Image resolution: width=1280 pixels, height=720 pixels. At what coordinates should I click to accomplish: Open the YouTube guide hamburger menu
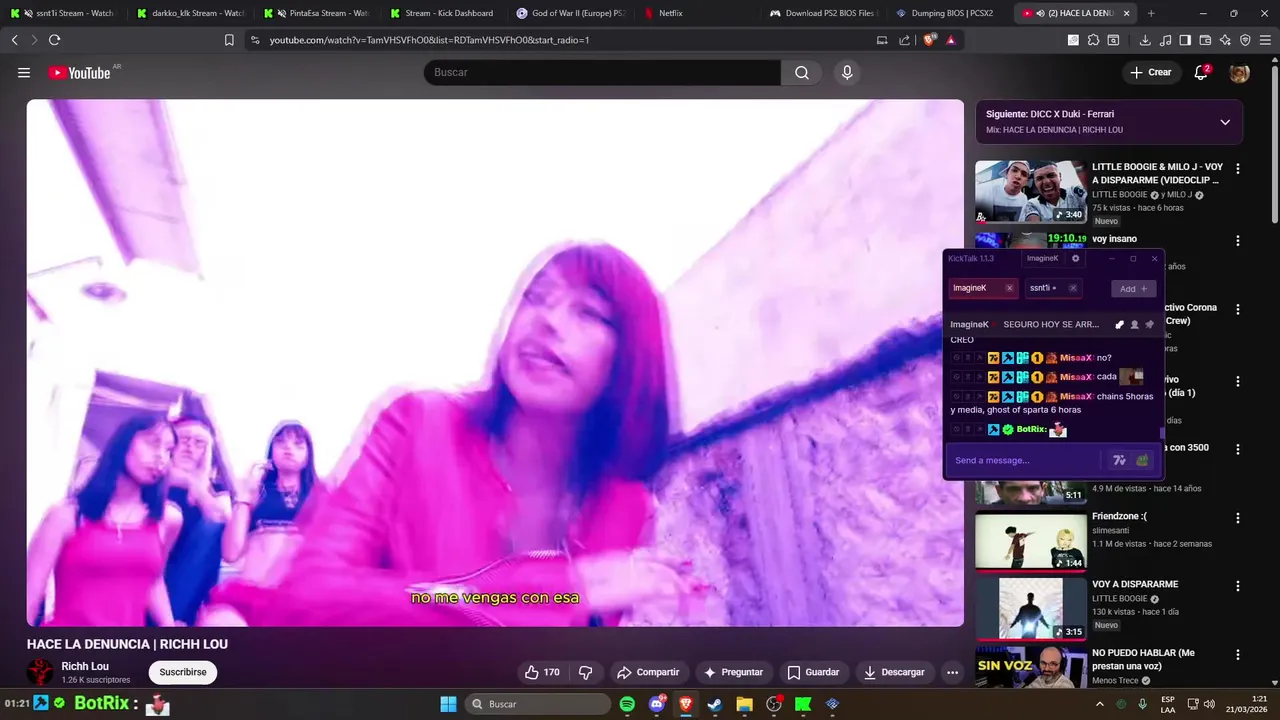(x=24, y=72)
